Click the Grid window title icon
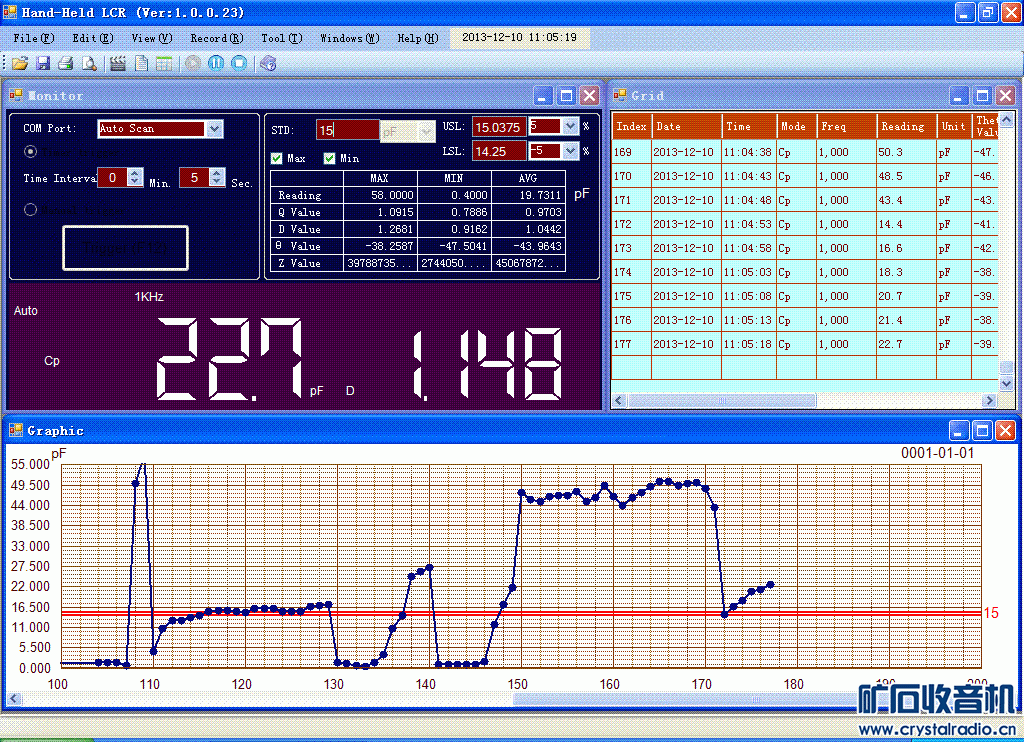1024x742 pixels. point(620,95)
